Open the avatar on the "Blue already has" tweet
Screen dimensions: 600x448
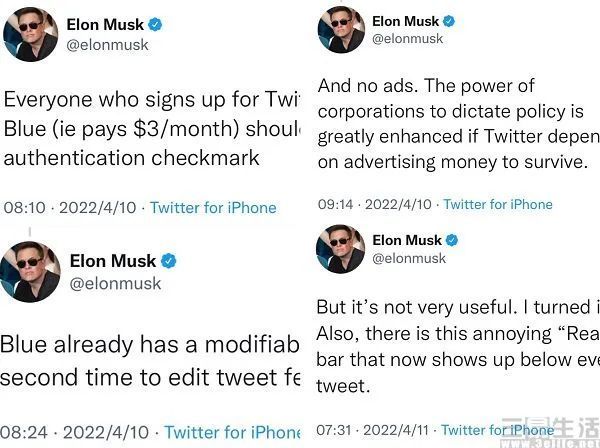point(30,274)
